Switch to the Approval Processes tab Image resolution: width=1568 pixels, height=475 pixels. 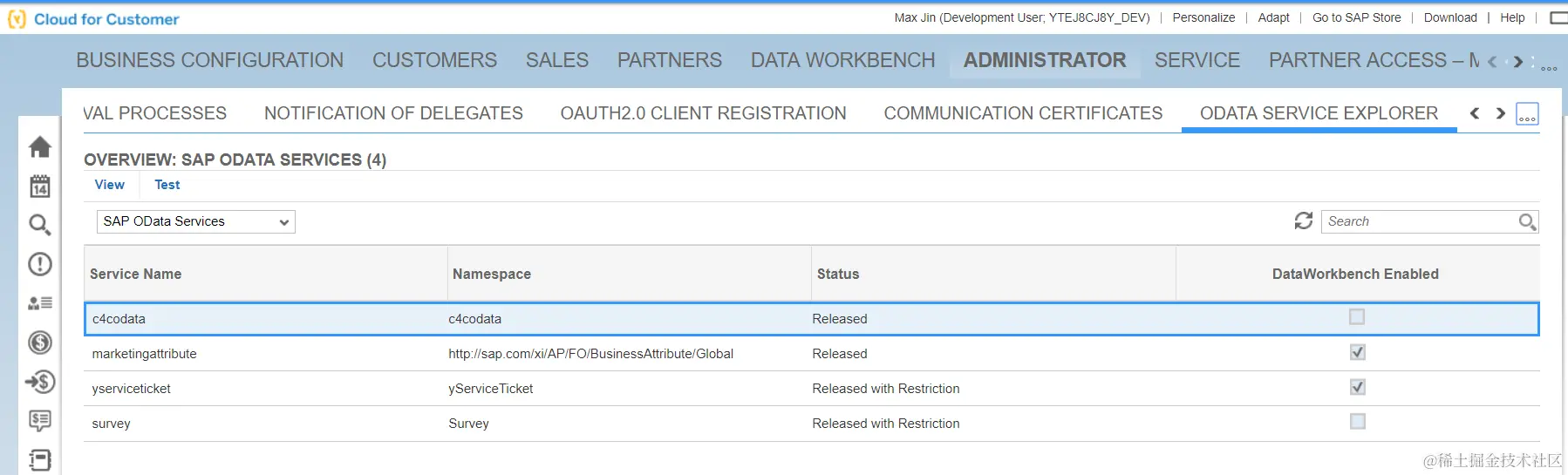(x=154, y=113)
